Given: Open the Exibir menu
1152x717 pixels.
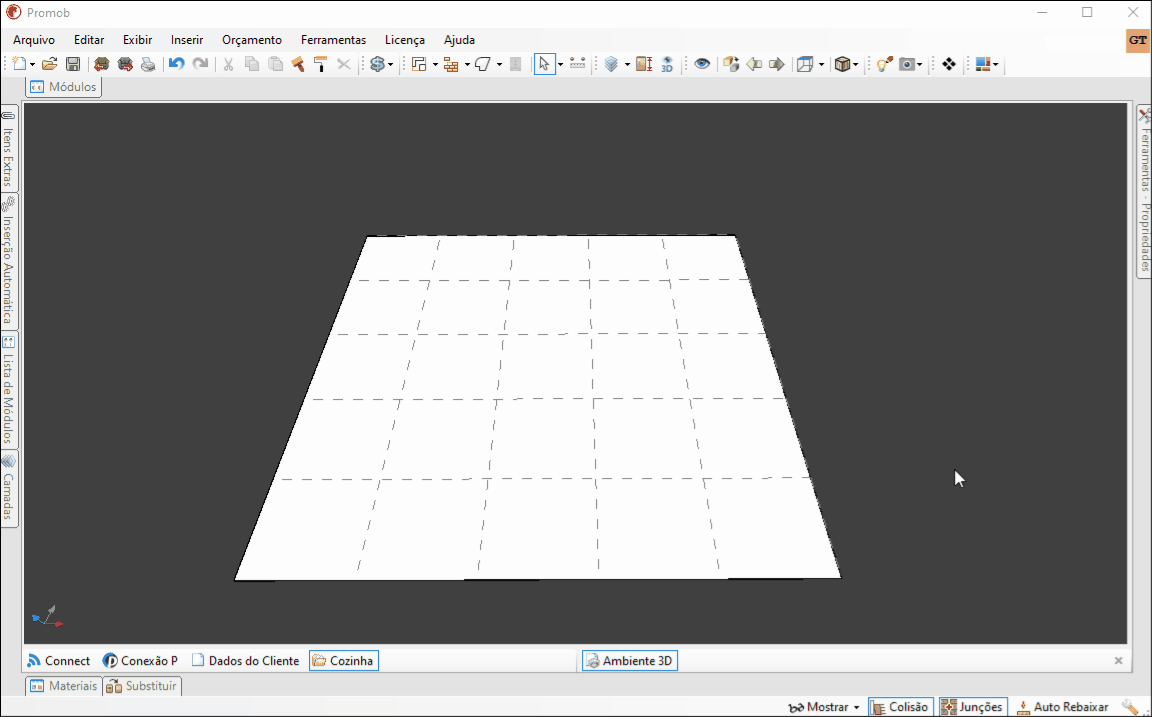Looking at the screenshot, I should click(x=137, y=40).
